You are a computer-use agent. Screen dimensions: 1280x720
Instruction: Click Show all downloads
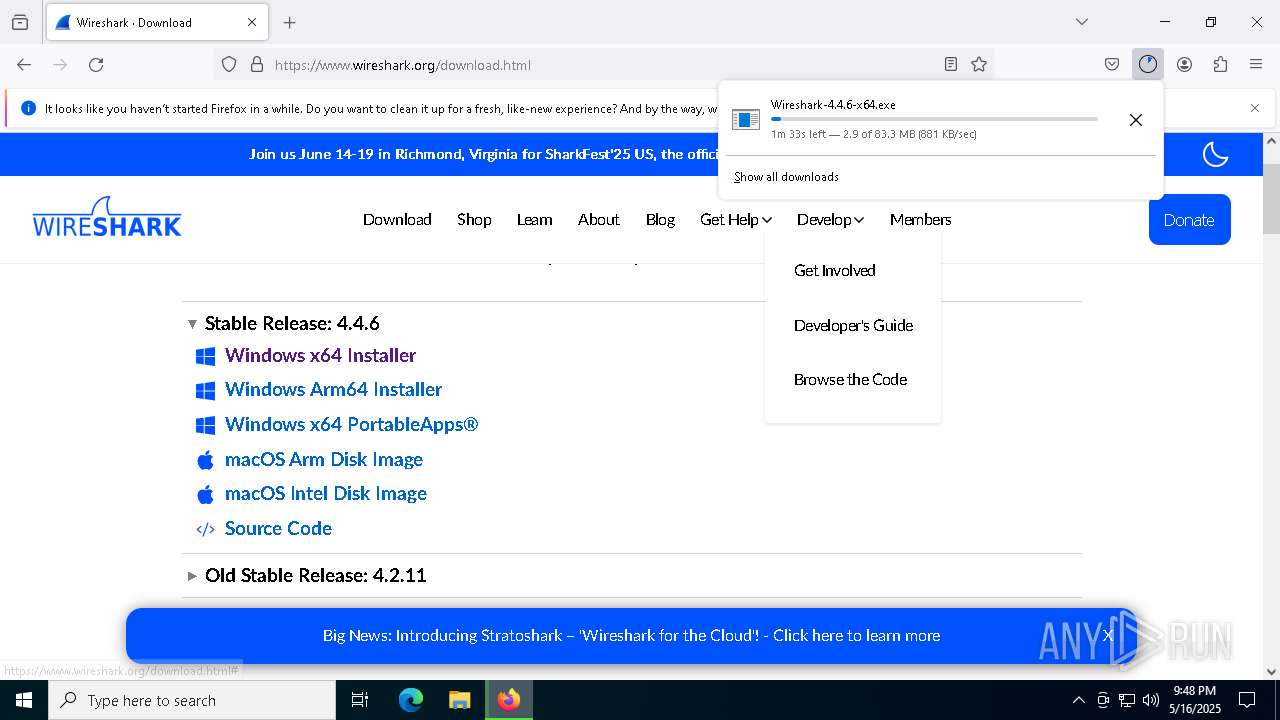click(x=786, y=177)
